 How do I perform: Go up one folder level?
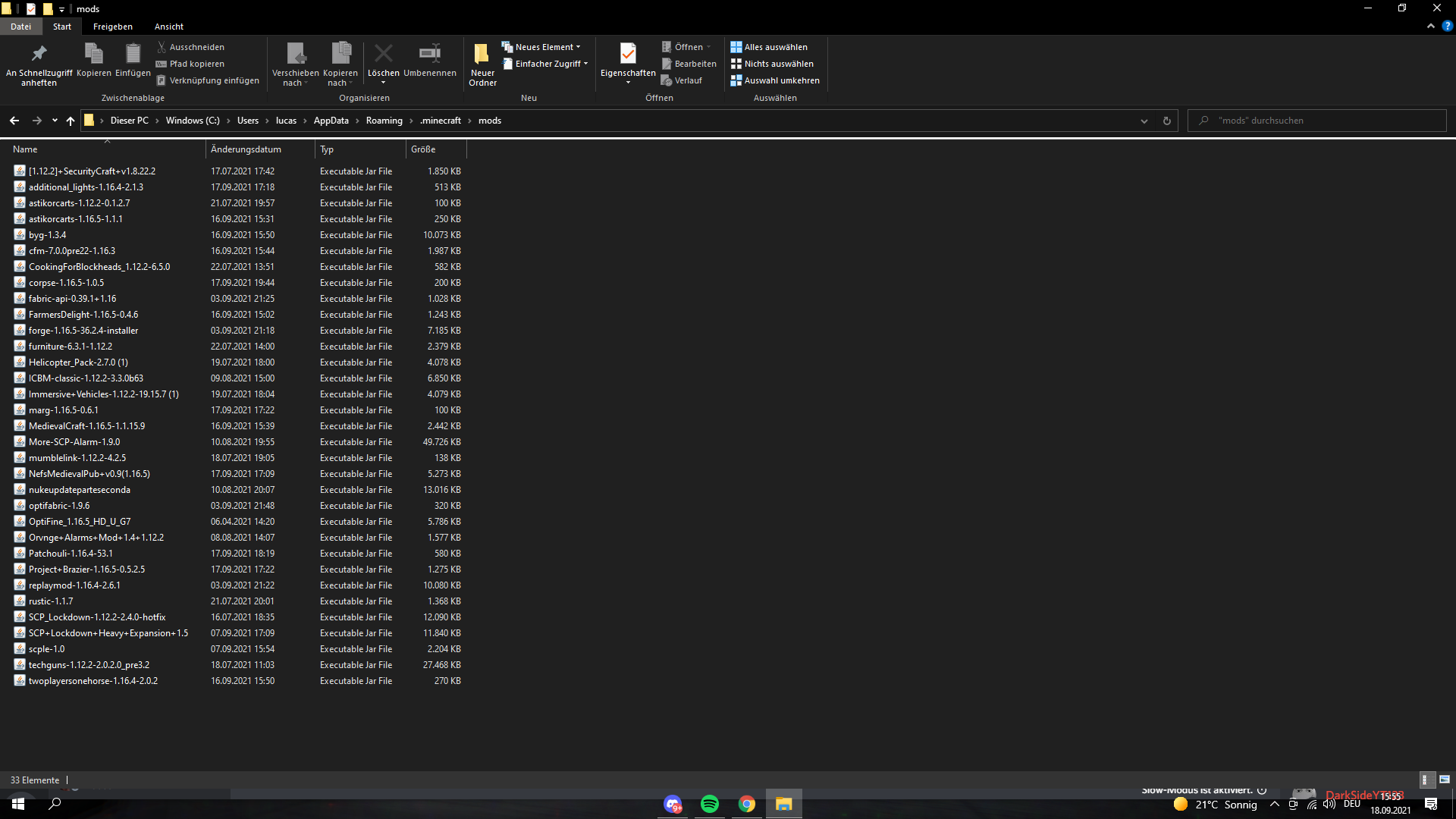coord(71,121)
